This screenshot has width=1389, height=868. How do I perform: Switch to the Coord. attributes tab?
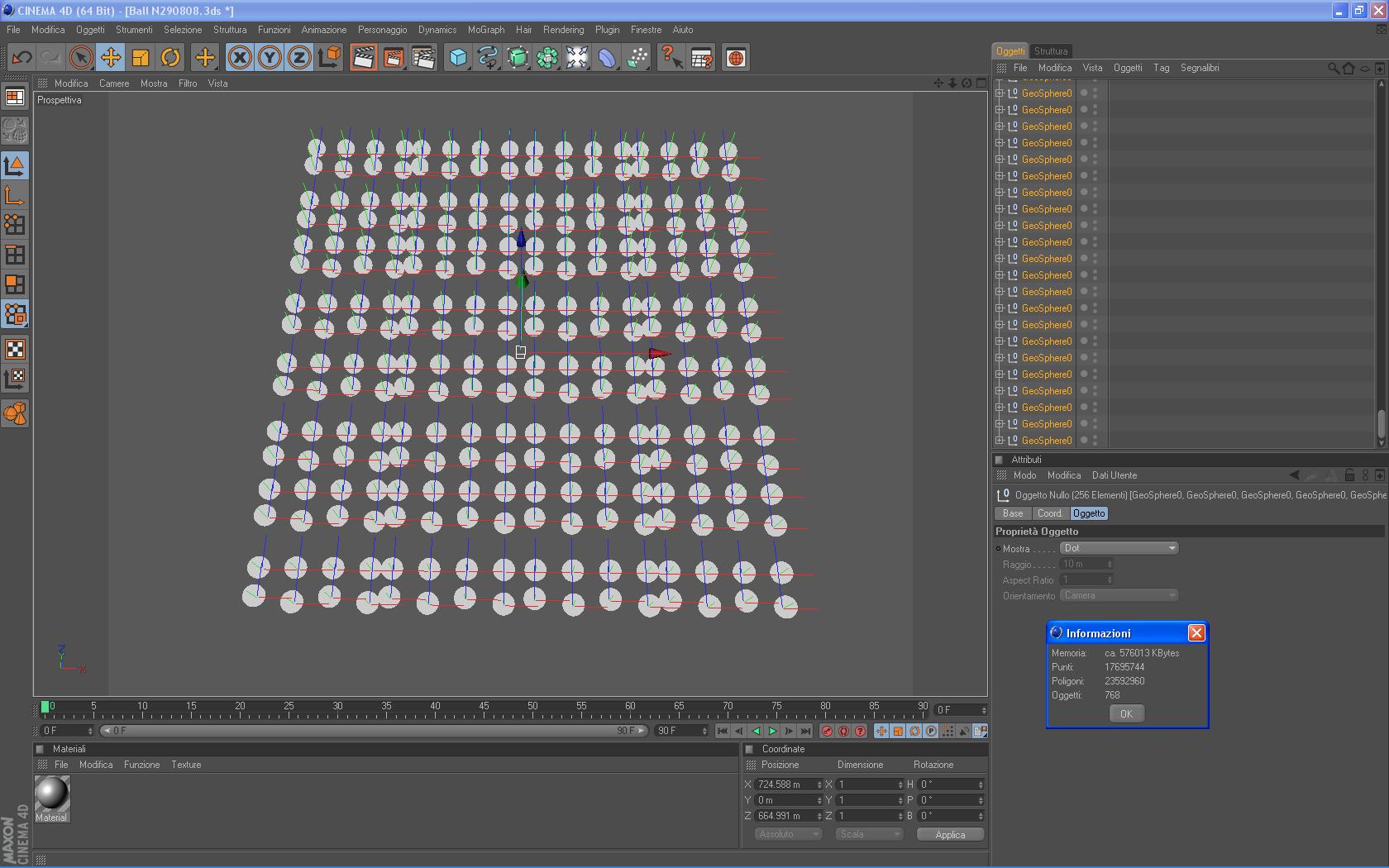point(1049,513)
